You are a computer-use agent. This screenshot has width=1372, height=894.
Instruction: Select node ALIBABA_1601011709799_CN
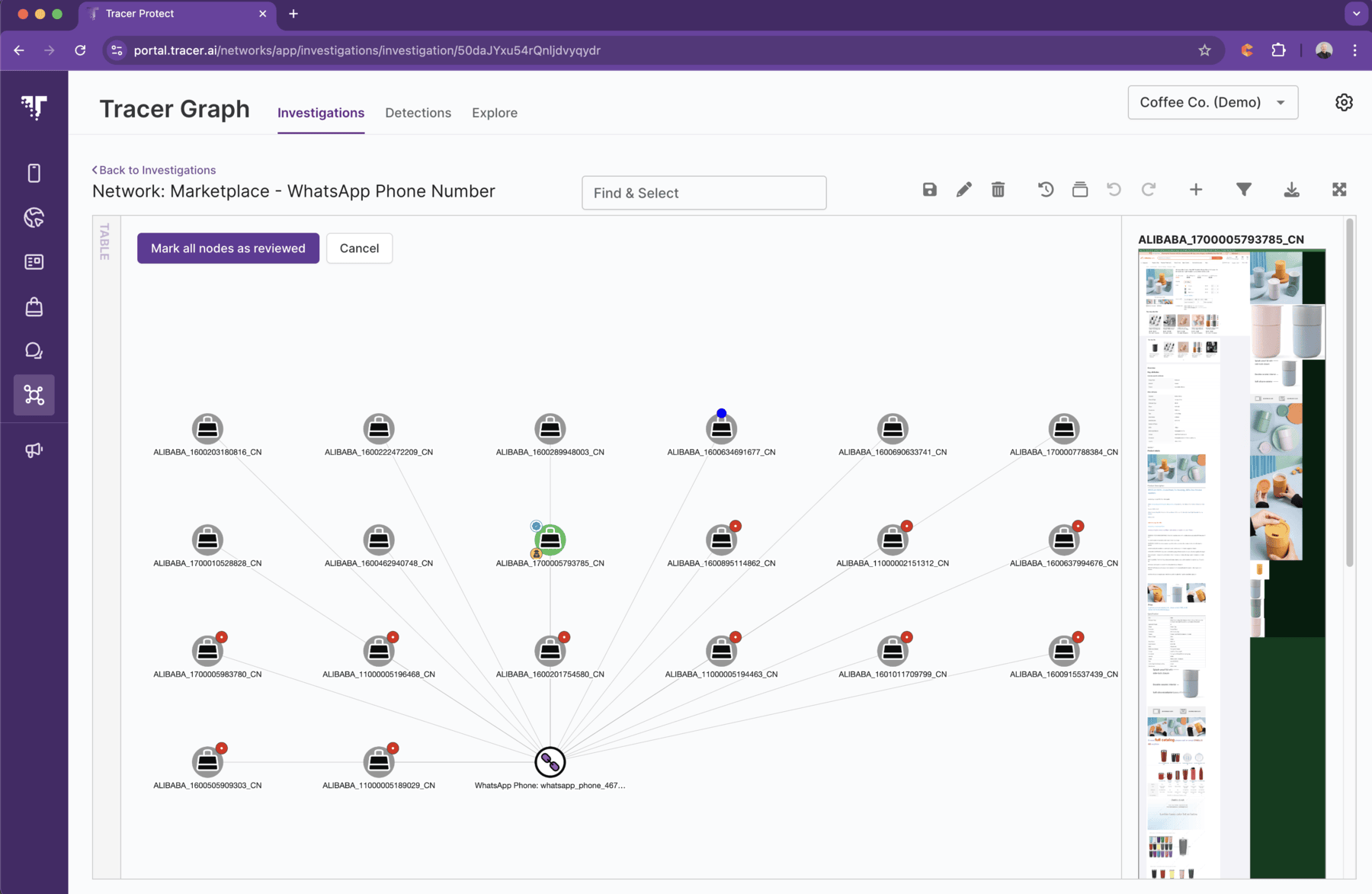[x=893, y=651]
